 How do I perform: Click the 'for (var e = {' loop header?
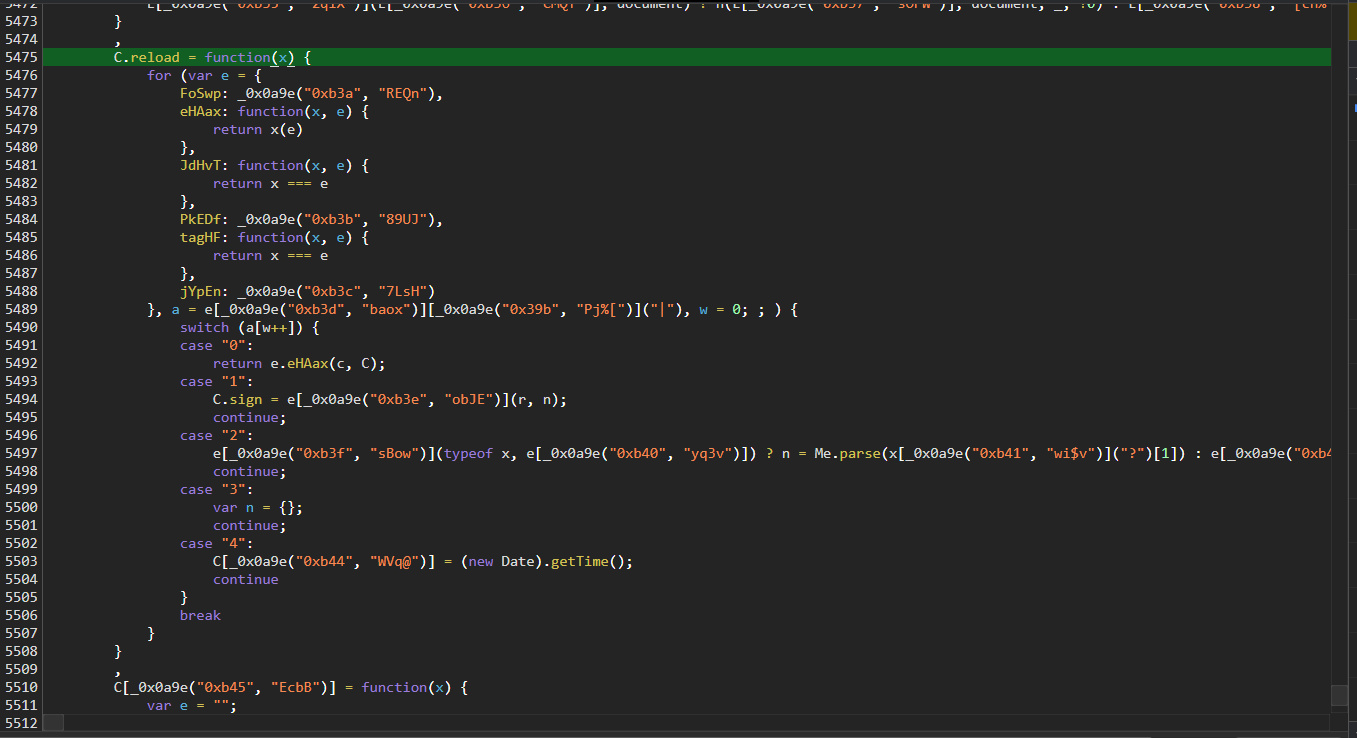click(x=205, y=75)
